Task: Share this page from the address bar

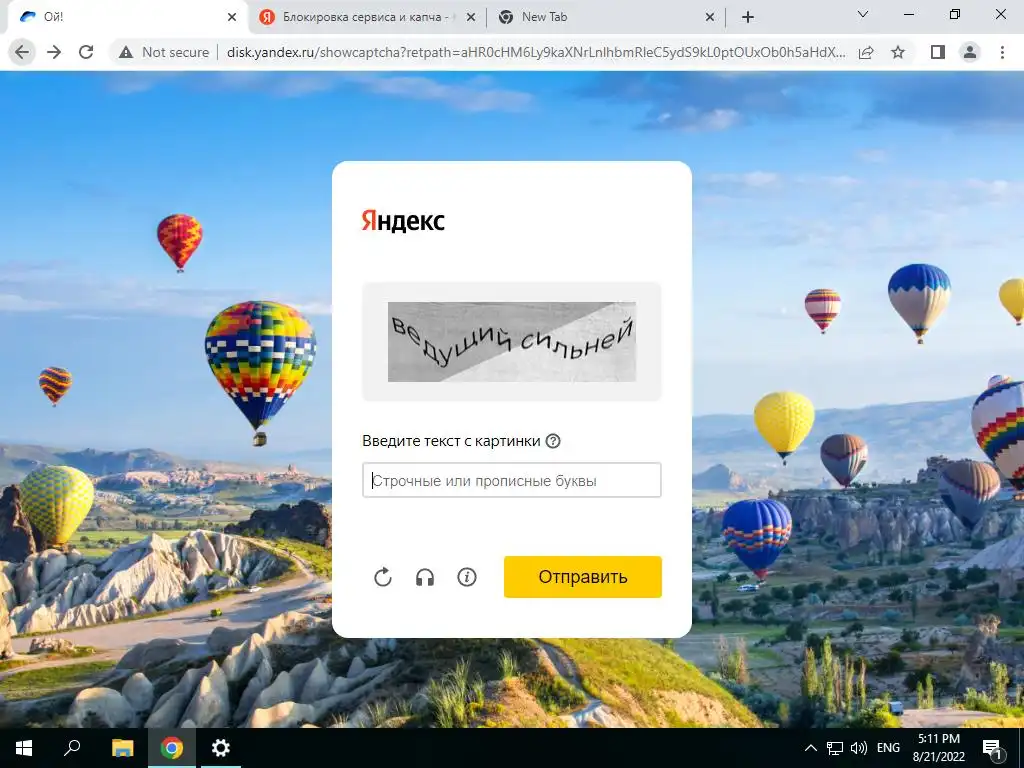Action: (866, 52)
